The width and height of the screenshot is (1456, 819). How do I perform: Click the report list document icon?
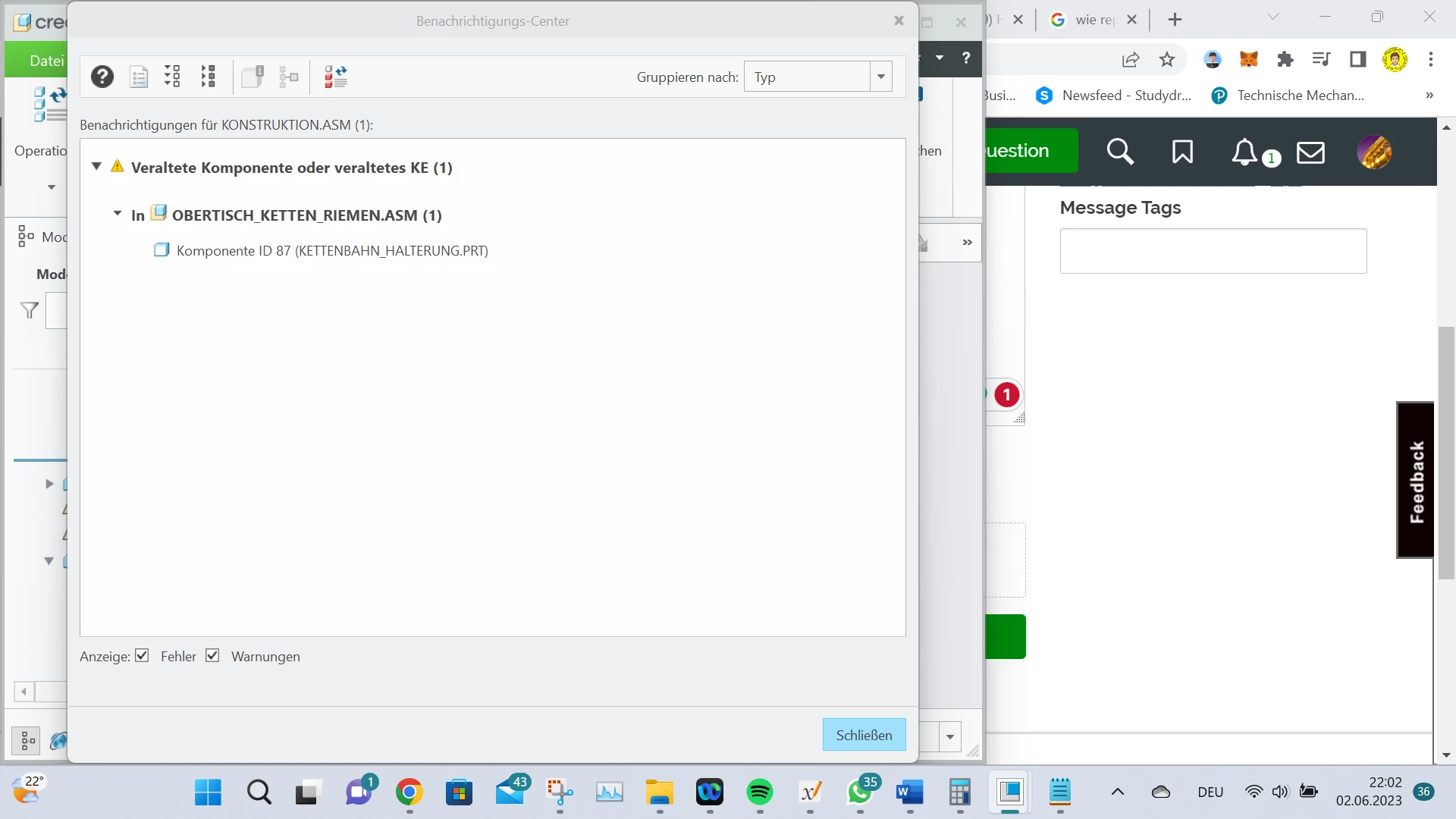pyautogui.click(x=139, y=77)
